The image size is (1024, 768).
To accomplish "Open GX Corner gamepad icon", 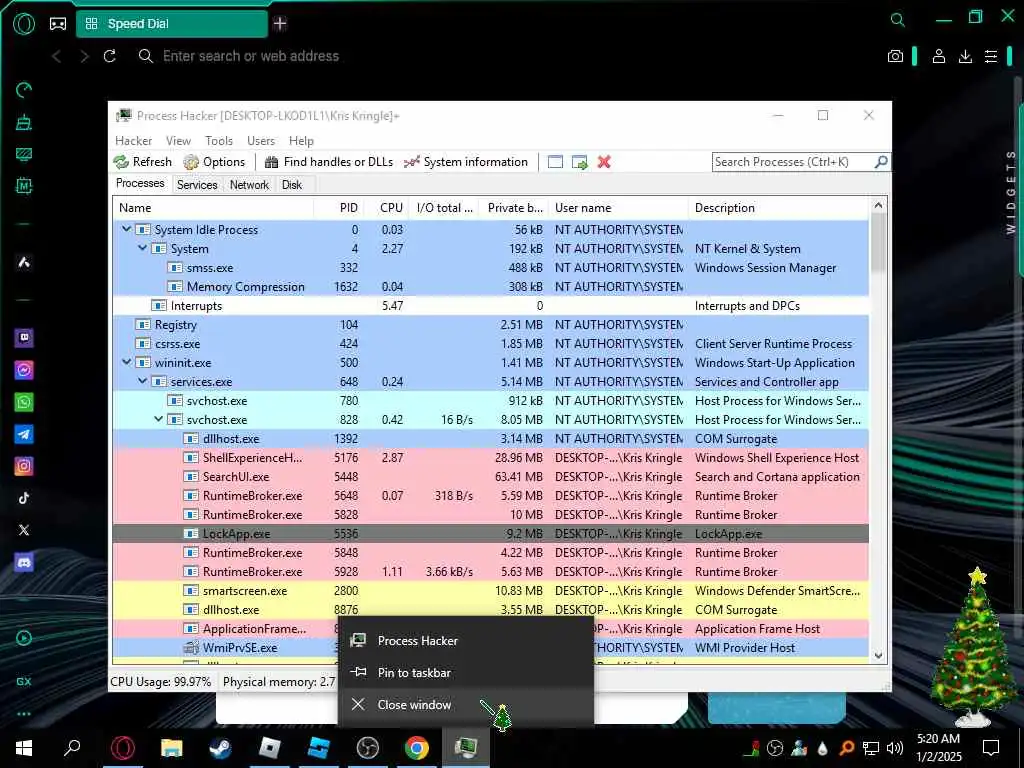I will [x=58, y=24].
